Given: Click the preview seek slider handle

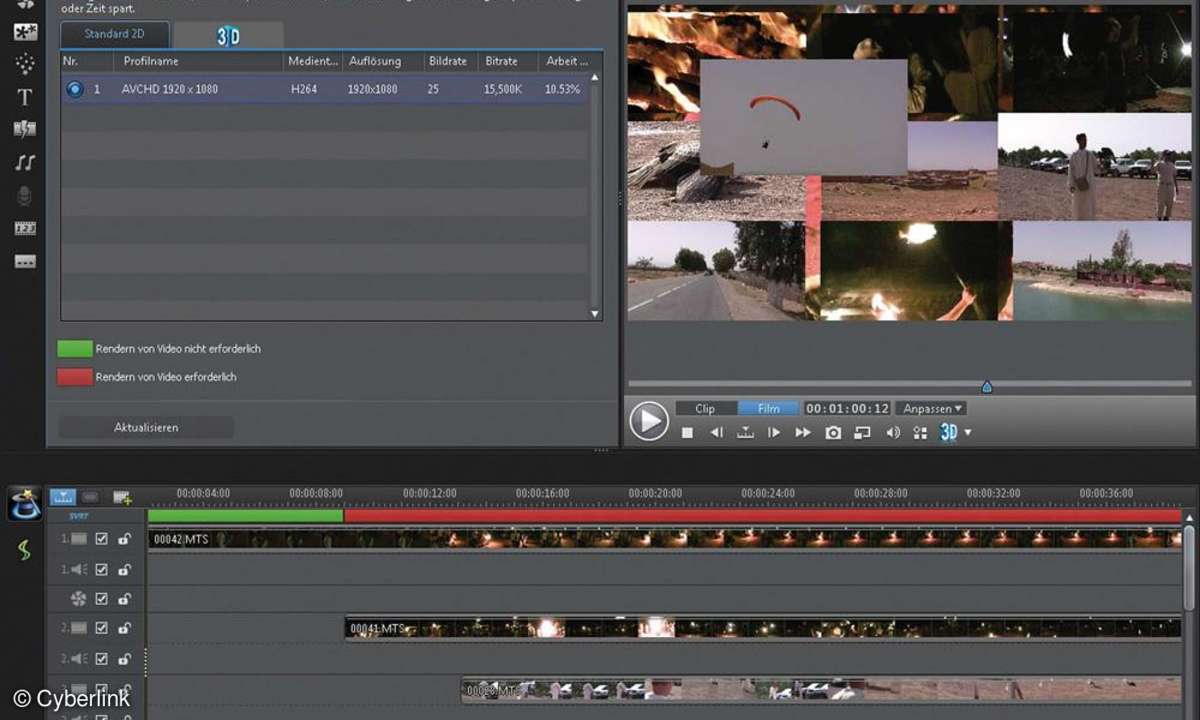Looking at the screenshot, I should (x=987, y=387).
